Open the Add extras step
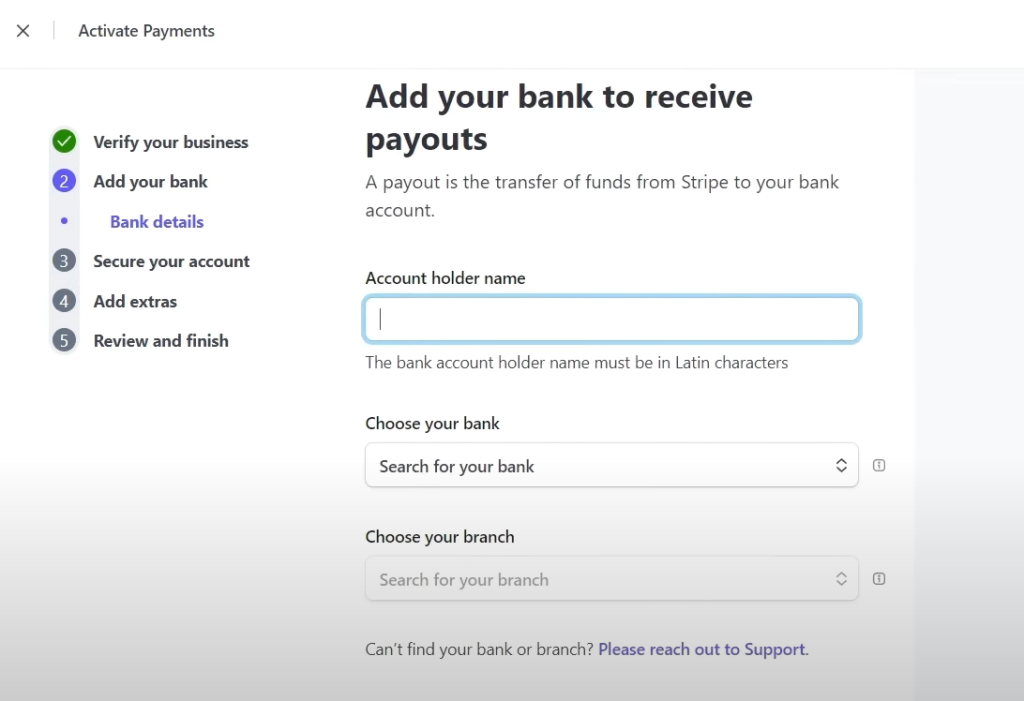 click(135, 301)
